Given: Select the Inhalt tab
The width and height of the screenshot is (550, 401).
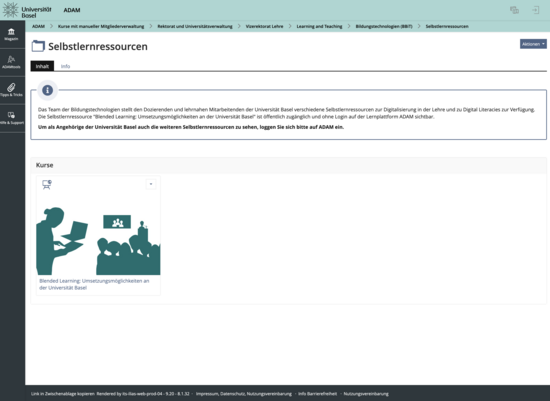Looking at the screenshot, I should [42, 66].
